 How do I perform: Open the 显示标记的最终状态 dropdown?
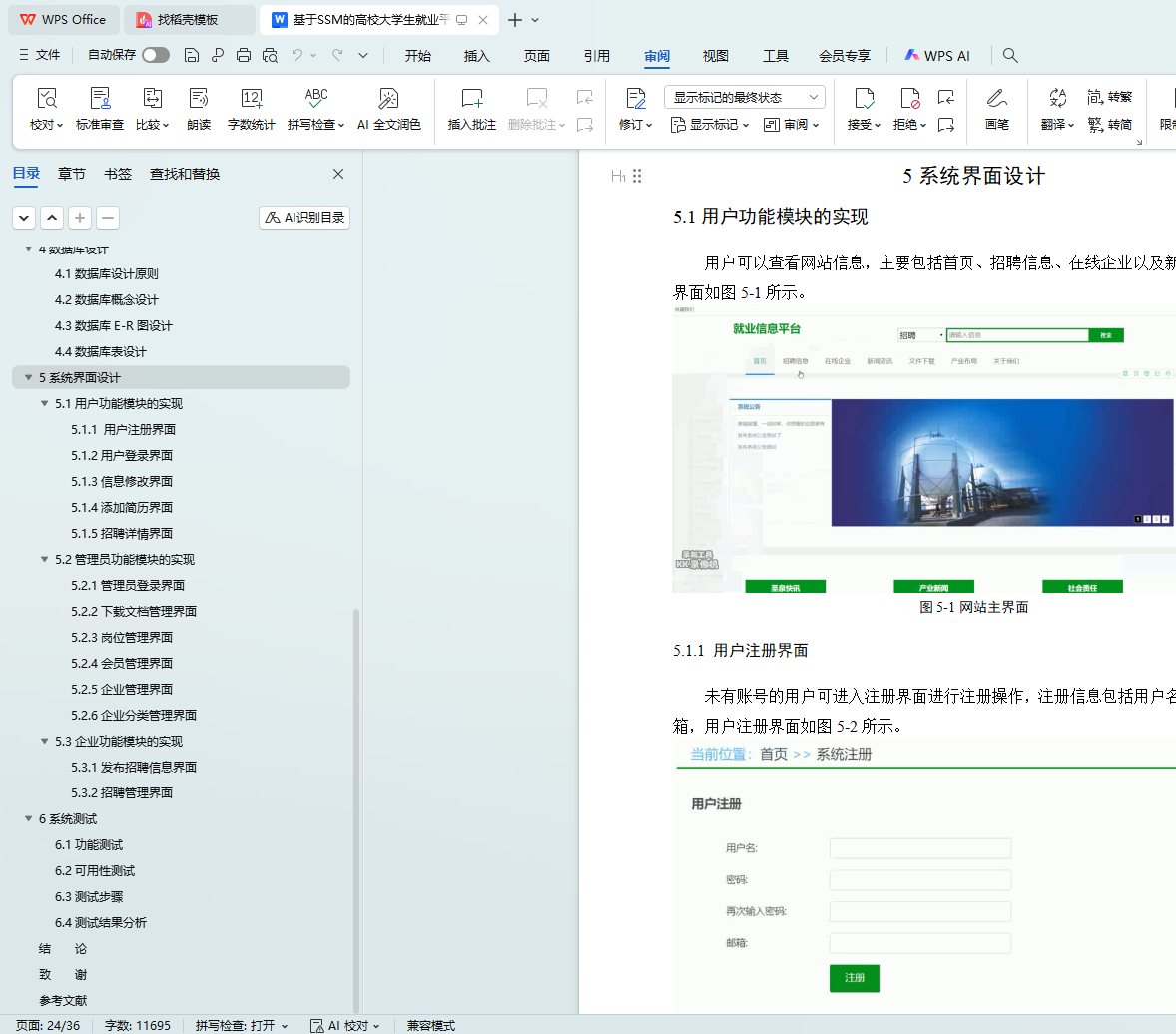pyautogui.click(x=744, y=97)
